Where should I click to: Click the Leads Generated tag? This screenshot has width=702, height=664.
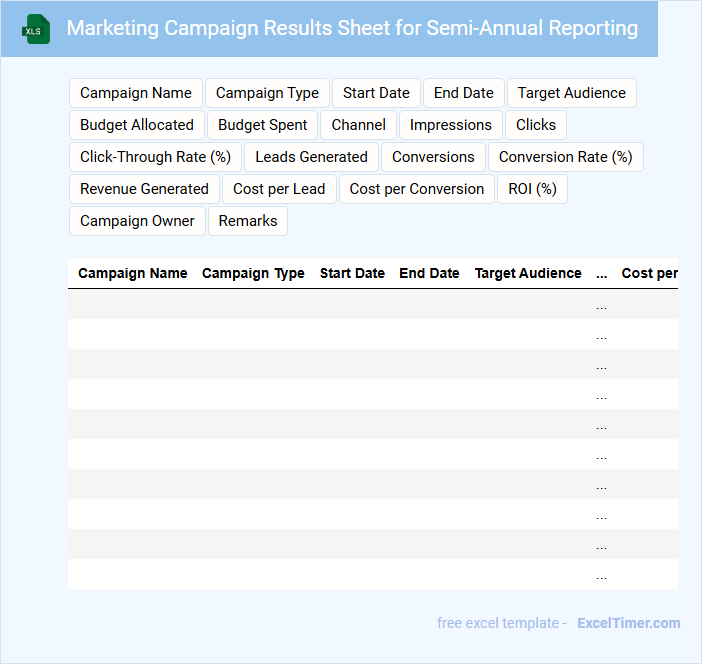(x=311, y=157)
